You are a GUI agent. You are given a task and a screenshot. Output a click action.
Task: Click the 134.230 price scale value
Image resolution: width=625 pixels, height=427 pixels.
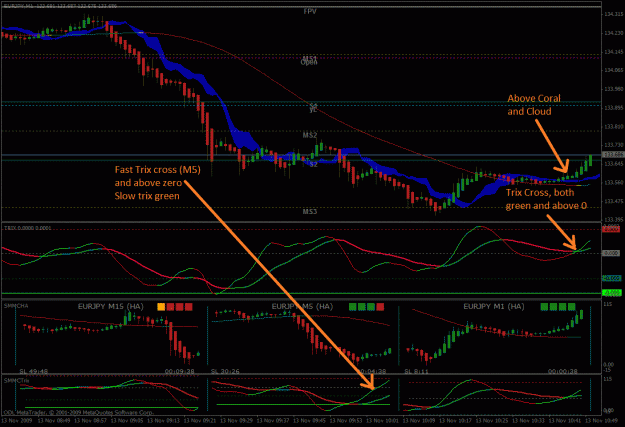click(613, 33)
